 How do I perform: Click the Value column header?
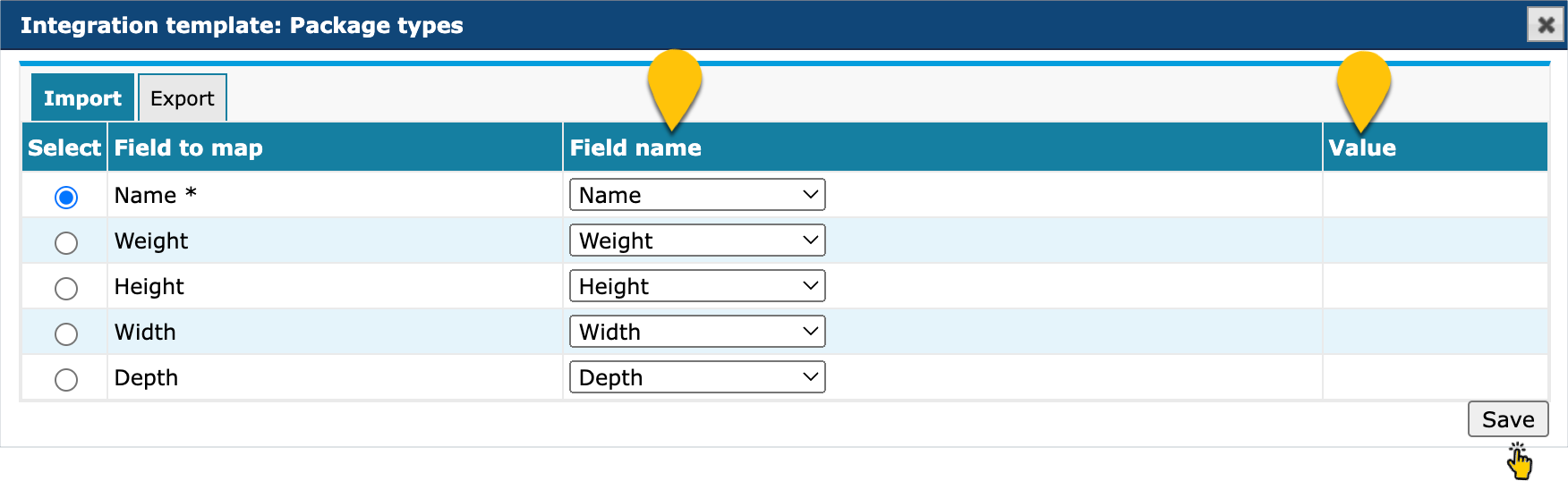pyautogui.click(x=1362, y=148)
